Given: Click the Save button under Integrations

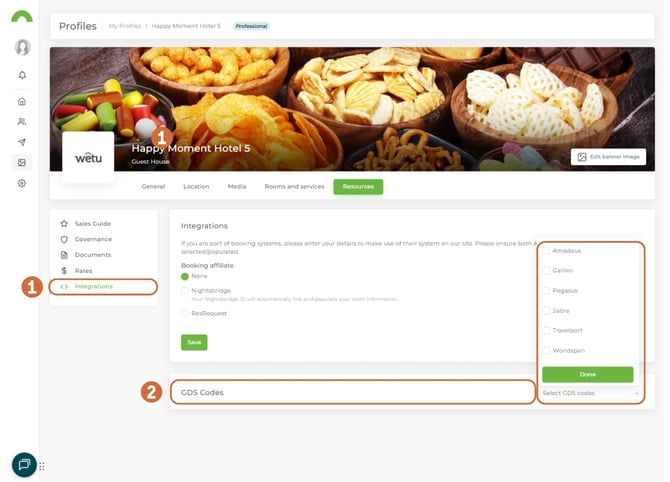Looking at the screenshot, I should (x=194, y=342).
